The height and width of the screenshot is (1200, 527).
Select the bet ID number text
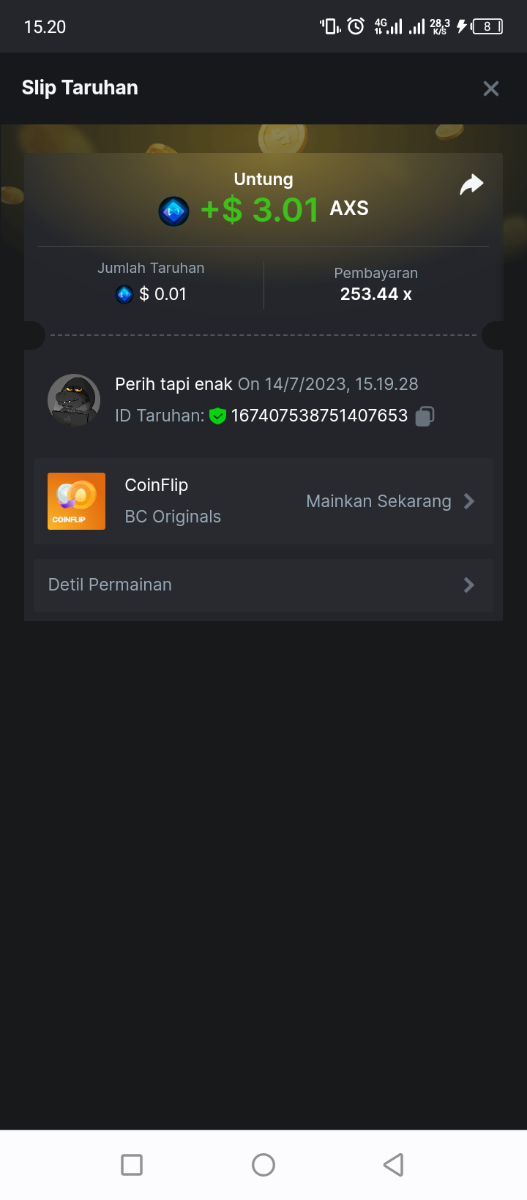[320, 416]
